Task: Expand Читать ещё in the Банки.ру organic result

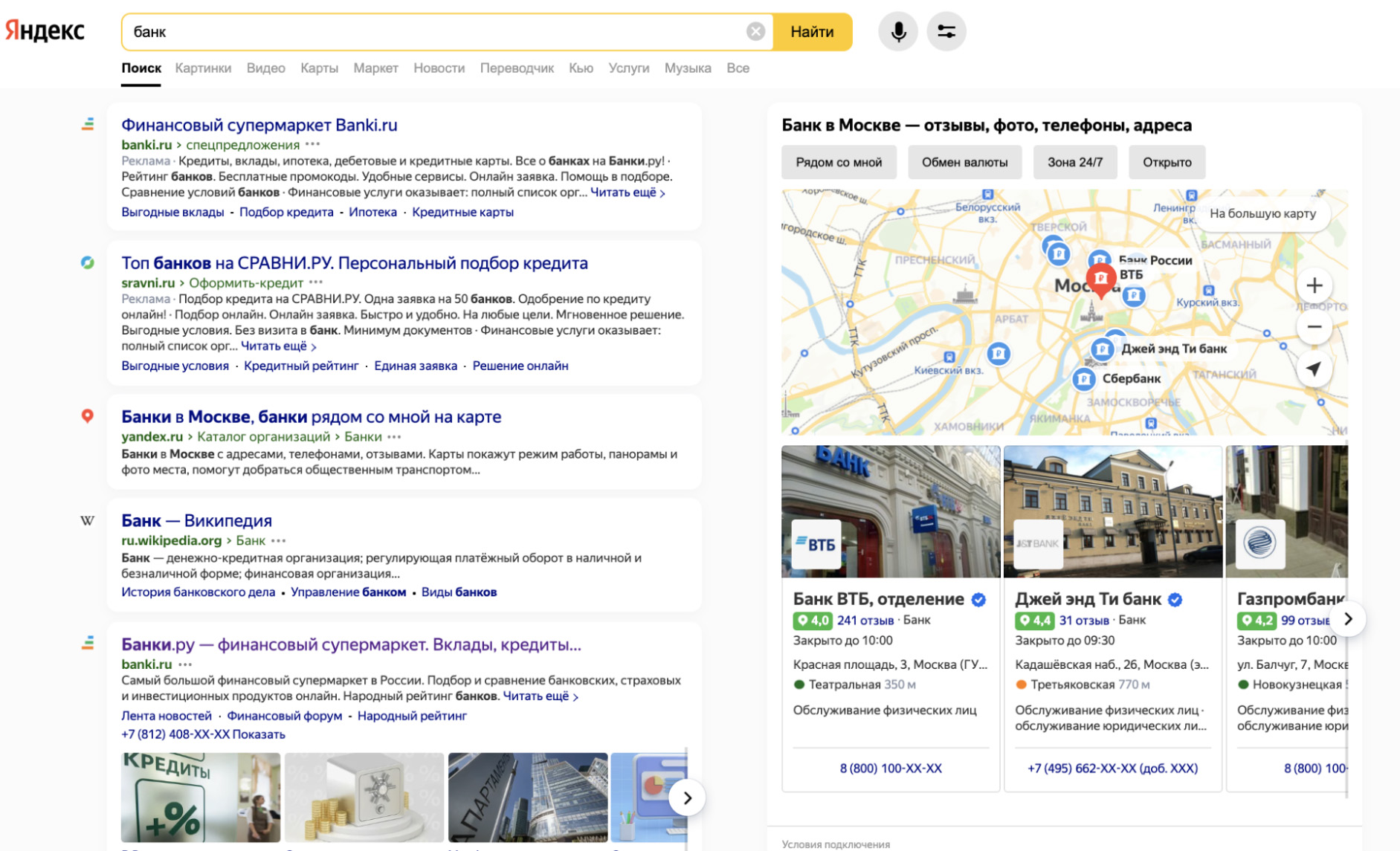Action: (x=541, y=696)
